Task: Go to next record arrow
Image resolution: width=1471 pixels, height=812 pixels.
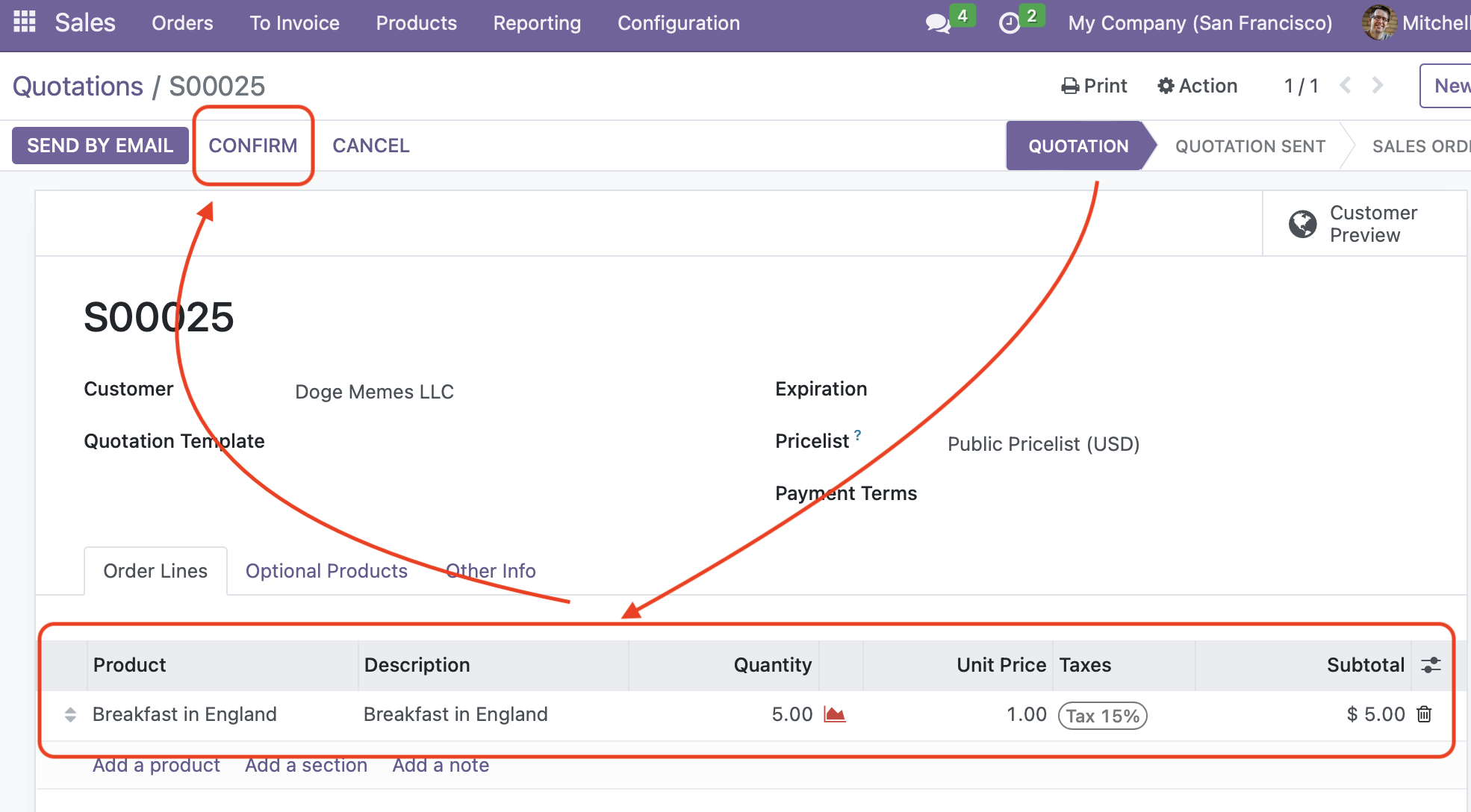Action: pos(1378,86)
